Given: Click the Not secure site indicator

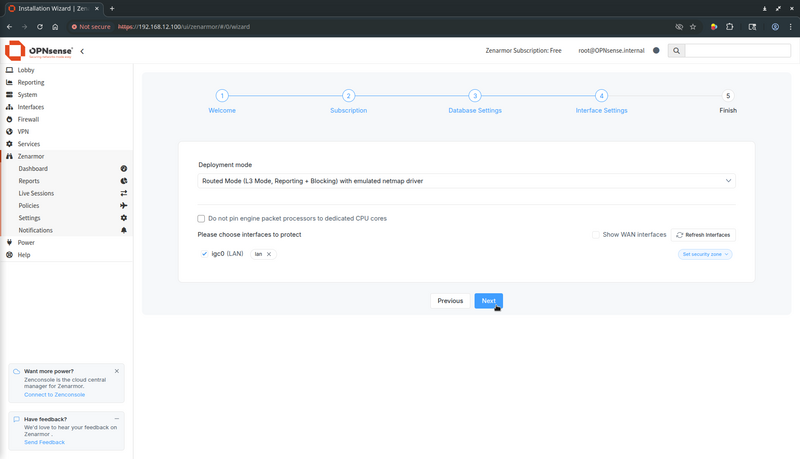Looking at the screenshot, I should (91, 27).
